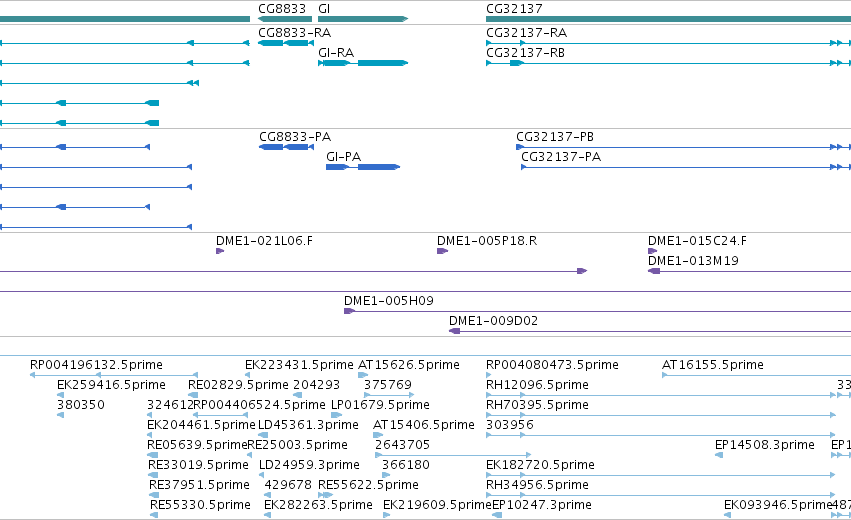This screenshot has height=520, width=851.
Task: Click EST RE55330.5prime
Action: point(200,505)
